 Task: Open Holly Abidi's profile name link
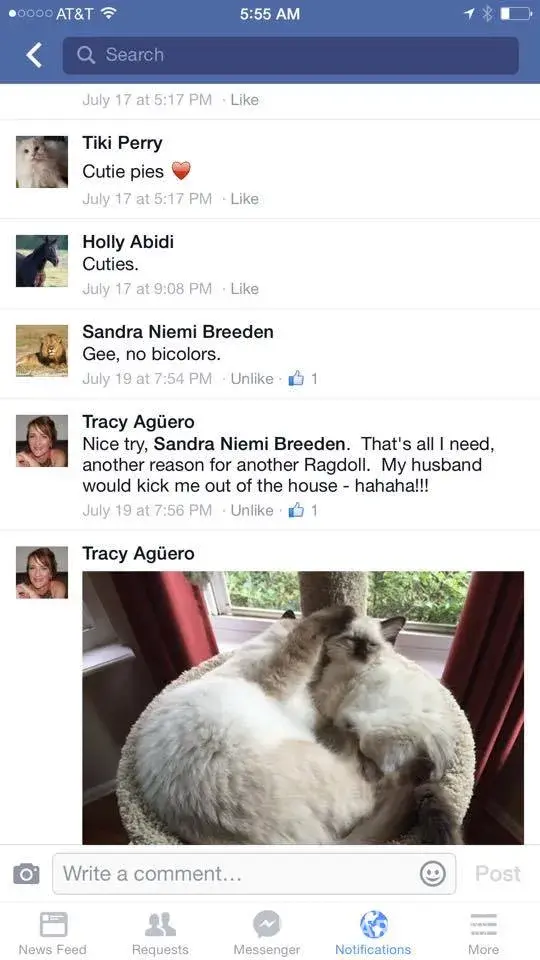[x=128, y=242]
